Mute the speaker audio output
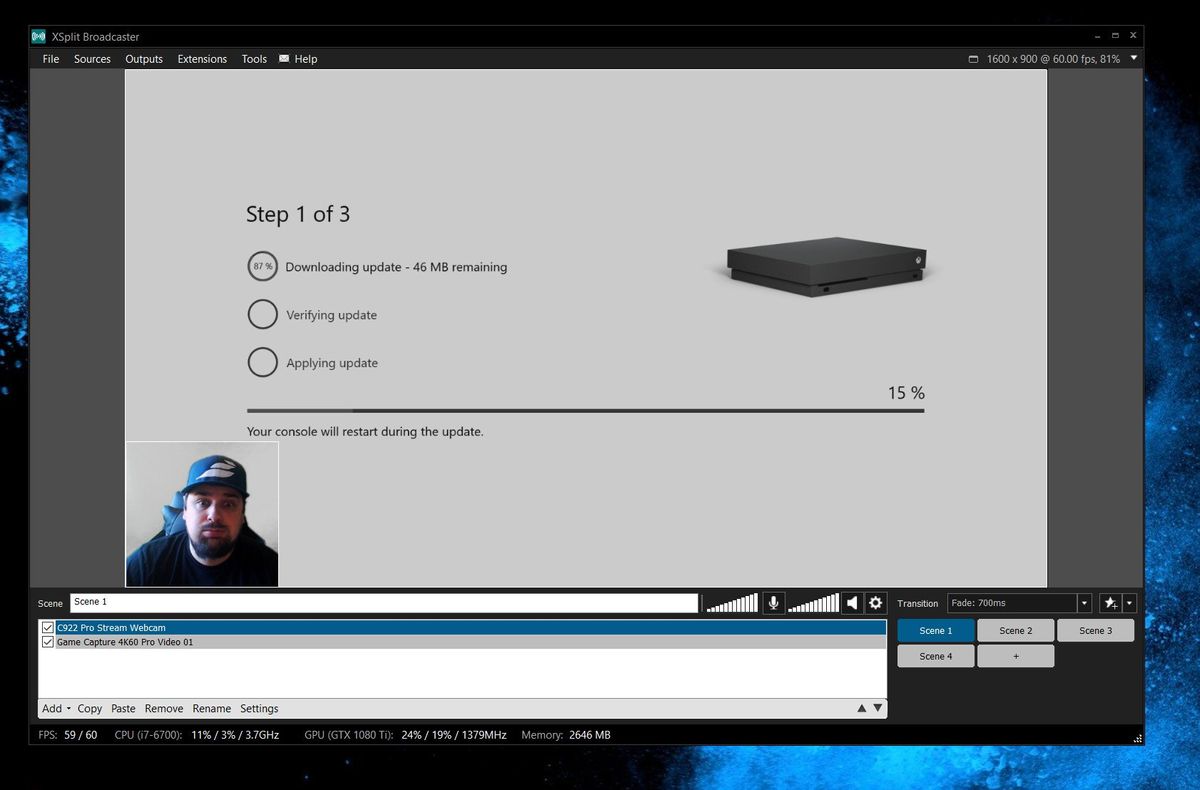 [852, 602]
